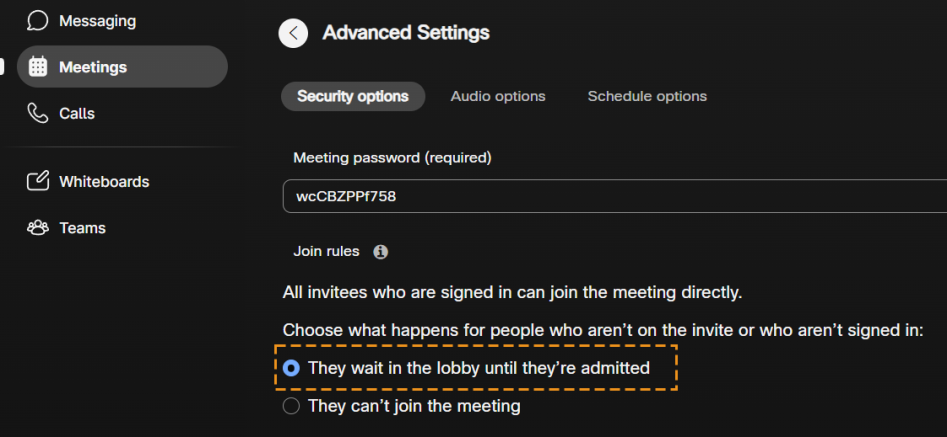Click the Whiteboards pencil icon
947x437 pixels.
point(38,181)
